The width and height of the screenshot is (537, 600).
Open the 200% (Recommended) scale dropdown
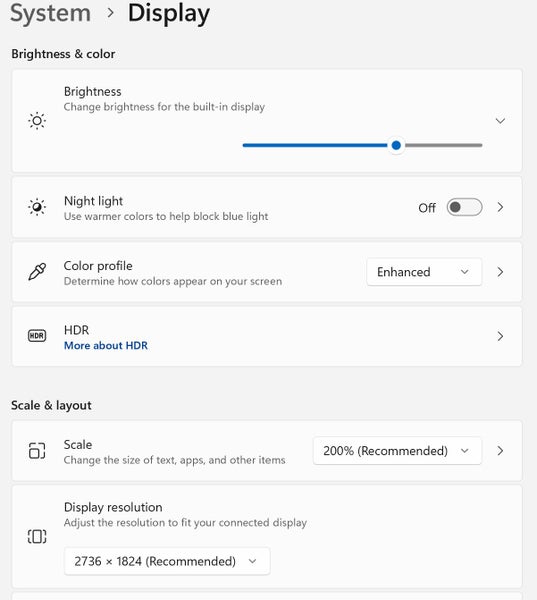click(x=397, y=451)
